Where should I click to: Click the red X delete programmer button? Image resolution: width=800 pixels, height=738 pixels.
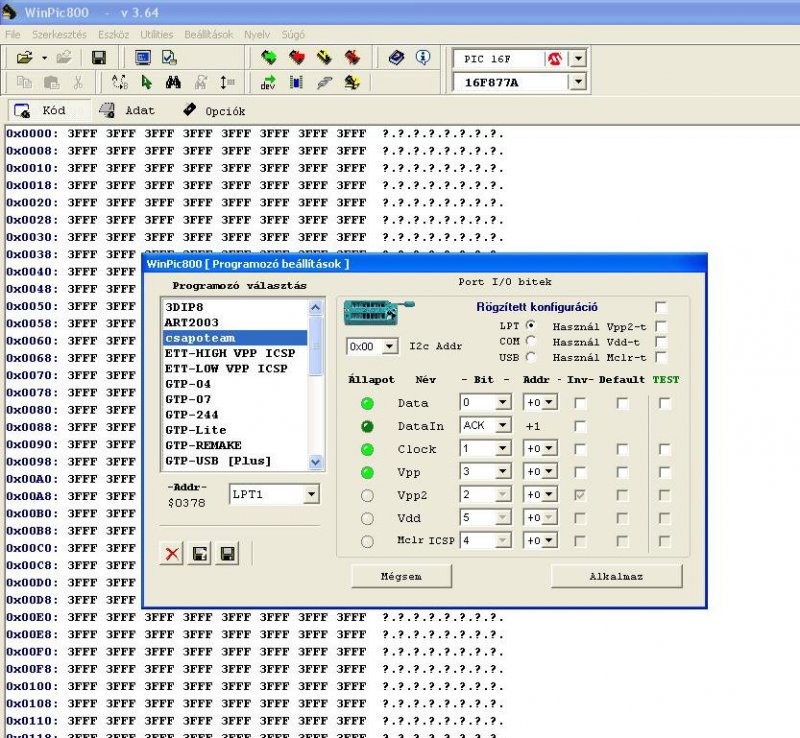[172, 554]
